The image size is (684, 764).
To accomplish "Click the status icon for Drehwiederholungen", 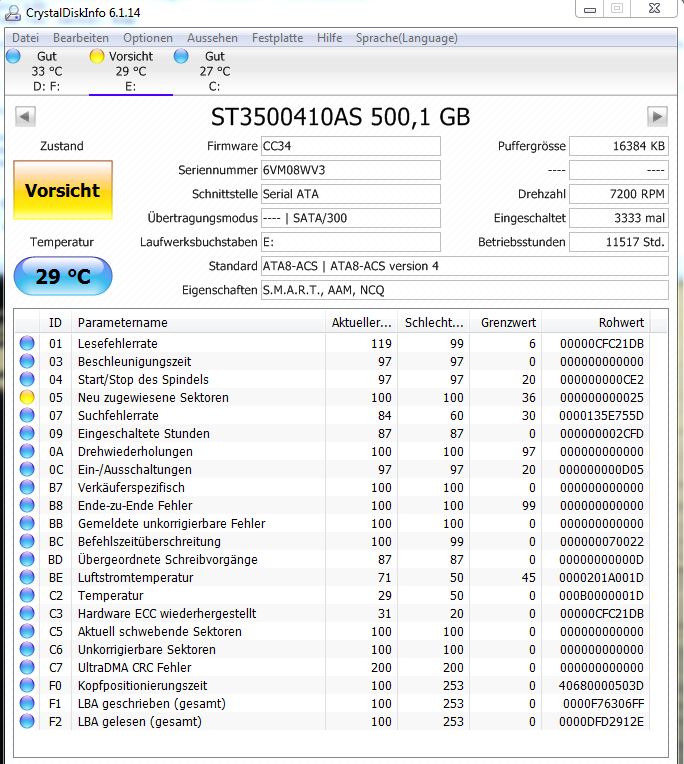I will pos(27,451).
